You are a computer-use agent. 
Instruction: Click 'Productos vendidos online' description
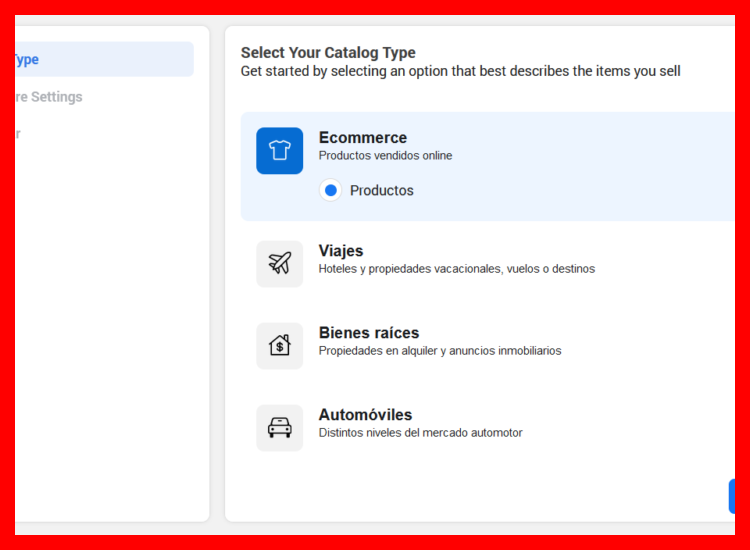coord(385,156)
